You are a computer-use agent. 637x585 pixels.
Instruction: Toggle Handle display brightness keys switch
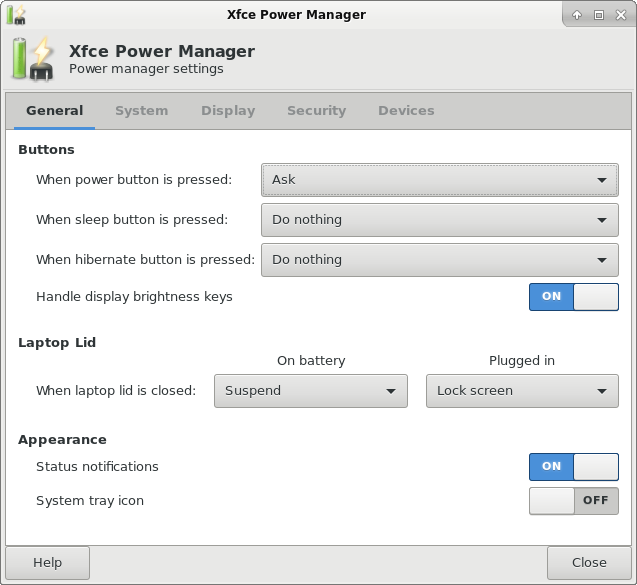click(573, 297)
